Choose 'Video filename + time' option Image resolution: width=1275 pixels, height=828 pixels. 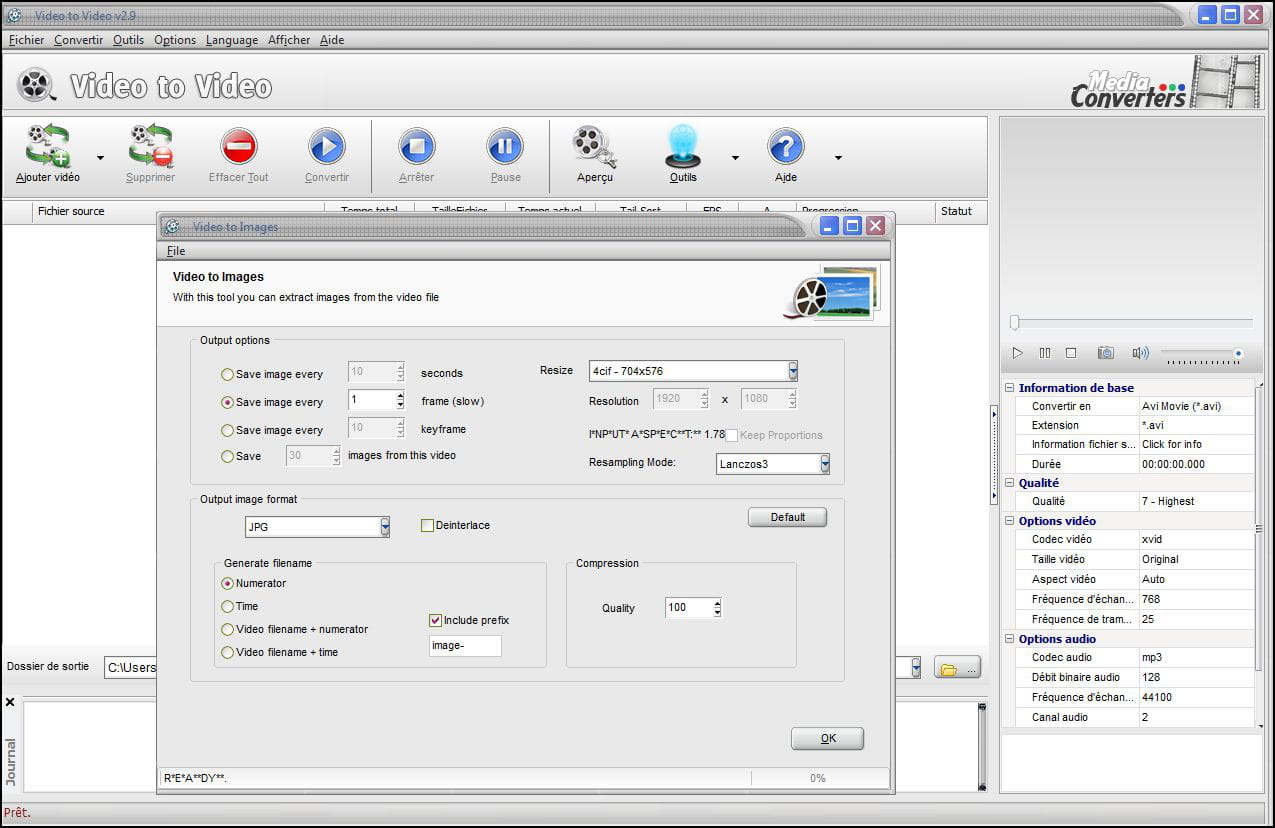[228, 653]
